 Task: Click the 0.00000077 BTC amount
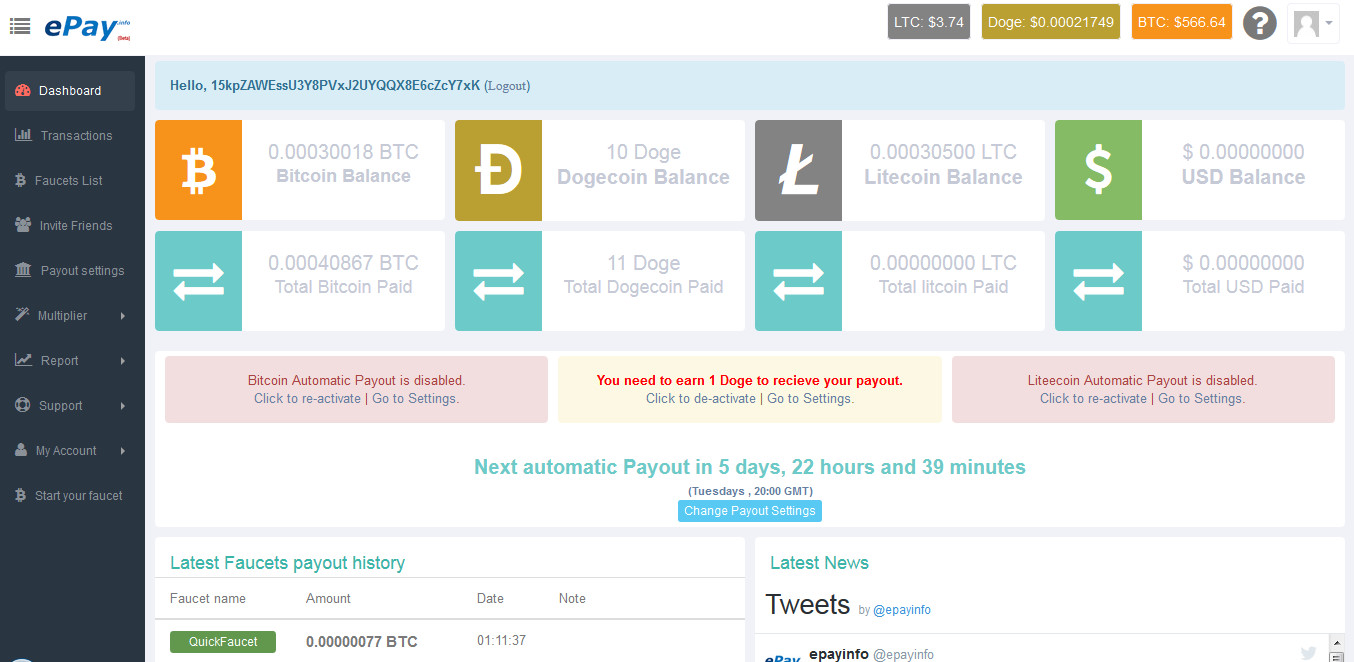tap(362, 641)
